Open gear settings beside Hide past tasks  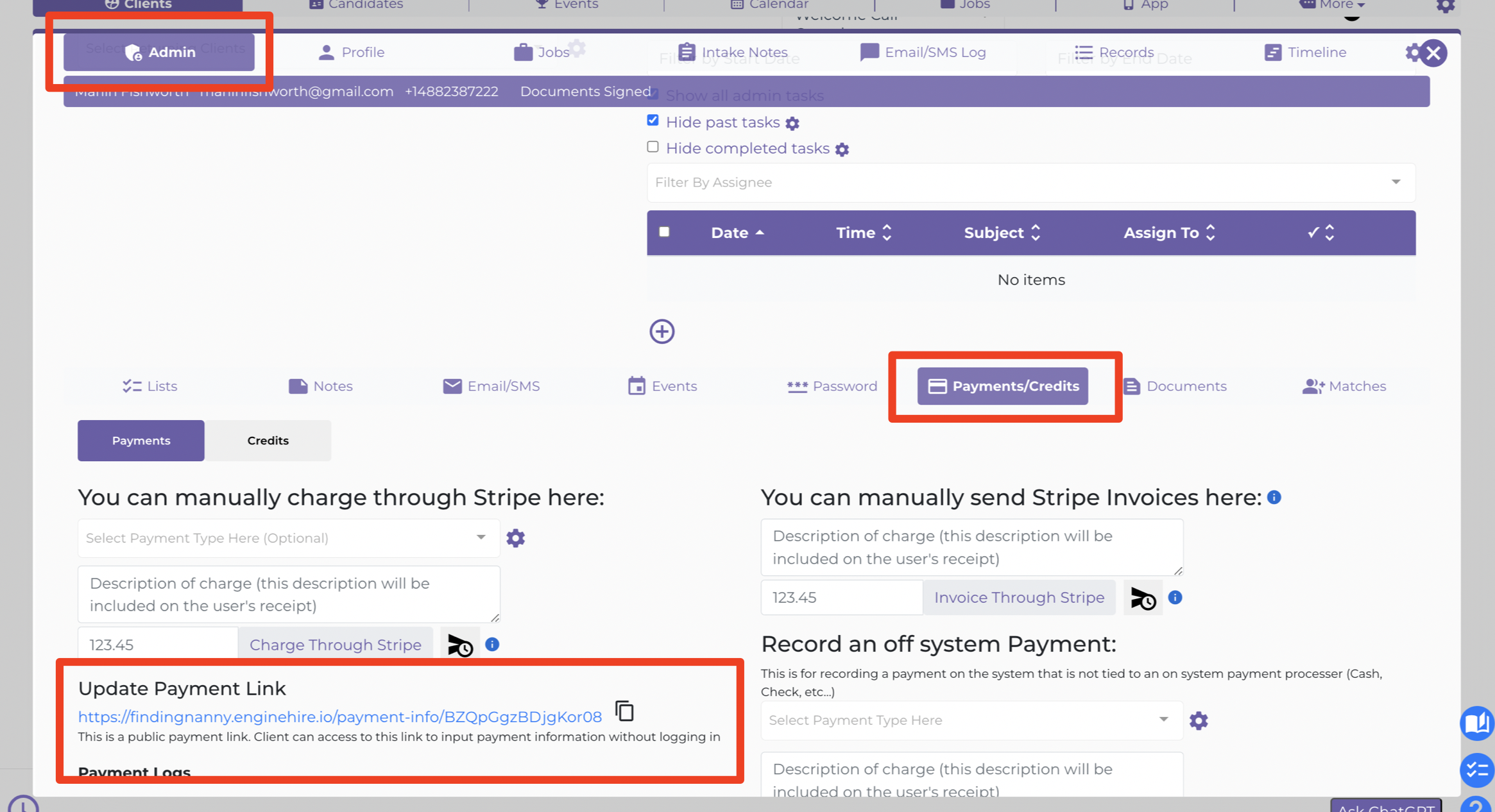792,123
